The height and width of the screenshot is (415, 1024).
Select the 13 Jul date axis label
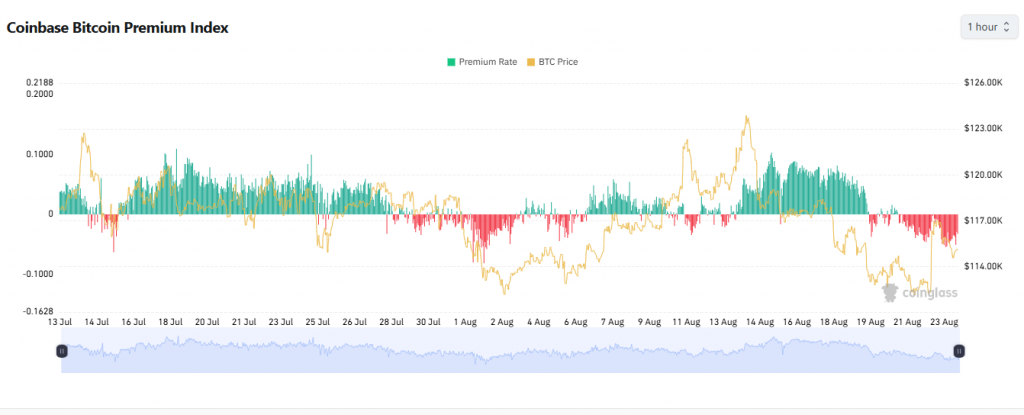[59, 322]
